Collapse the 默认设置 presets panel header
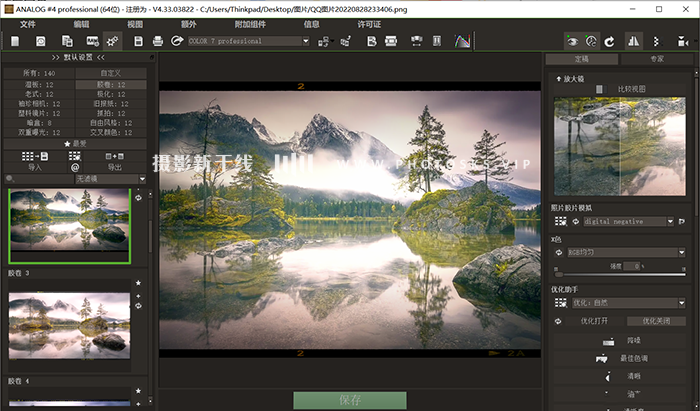The height and width of the screenshot is (411, 700). coord(79,57)
